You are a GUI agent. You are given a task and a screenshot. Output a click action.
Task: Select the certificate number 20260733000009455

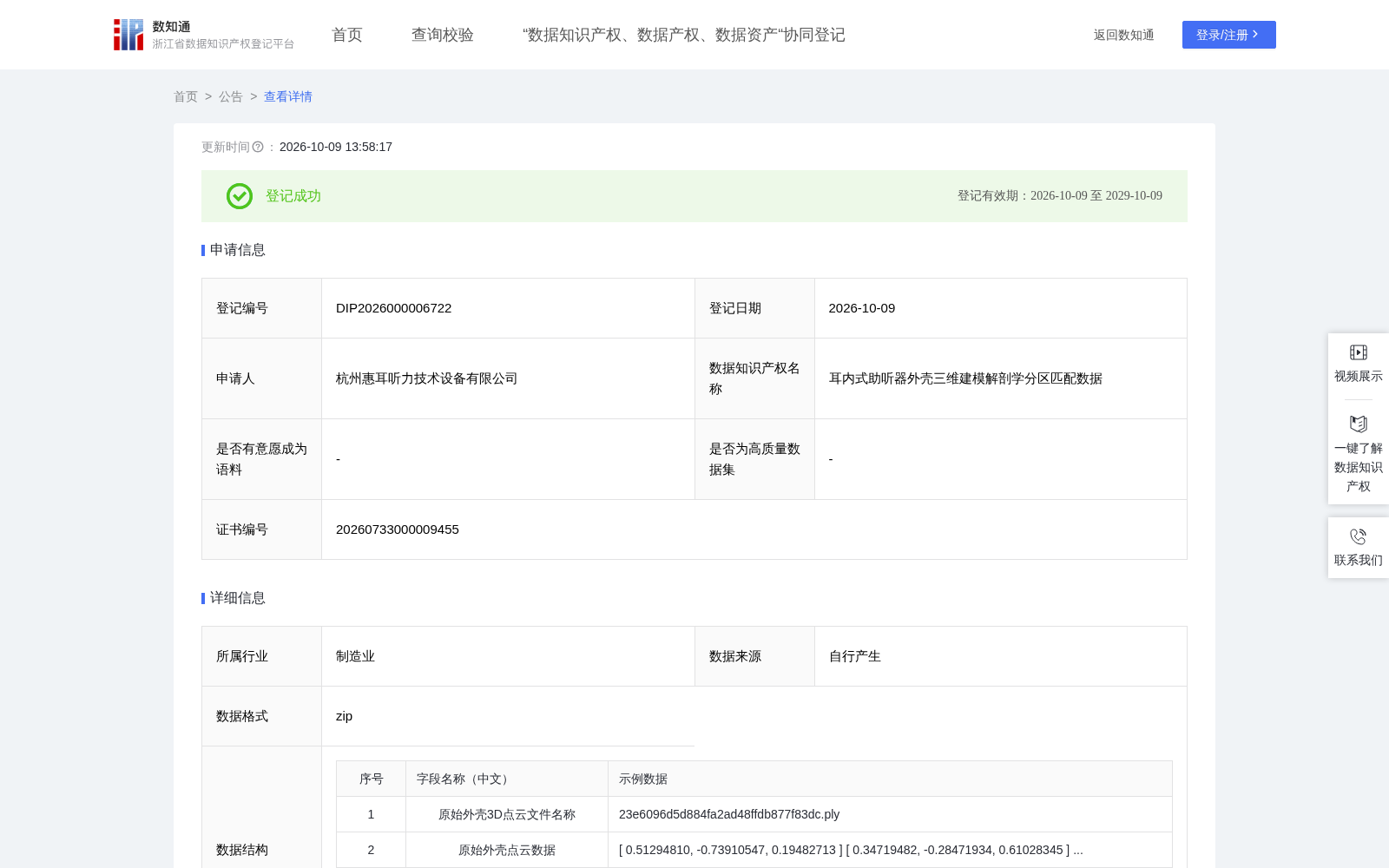398,529
